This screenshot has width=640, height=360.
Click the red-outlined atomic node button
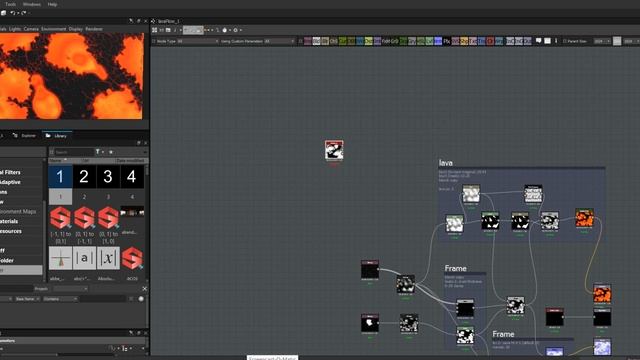pos(490,41)
